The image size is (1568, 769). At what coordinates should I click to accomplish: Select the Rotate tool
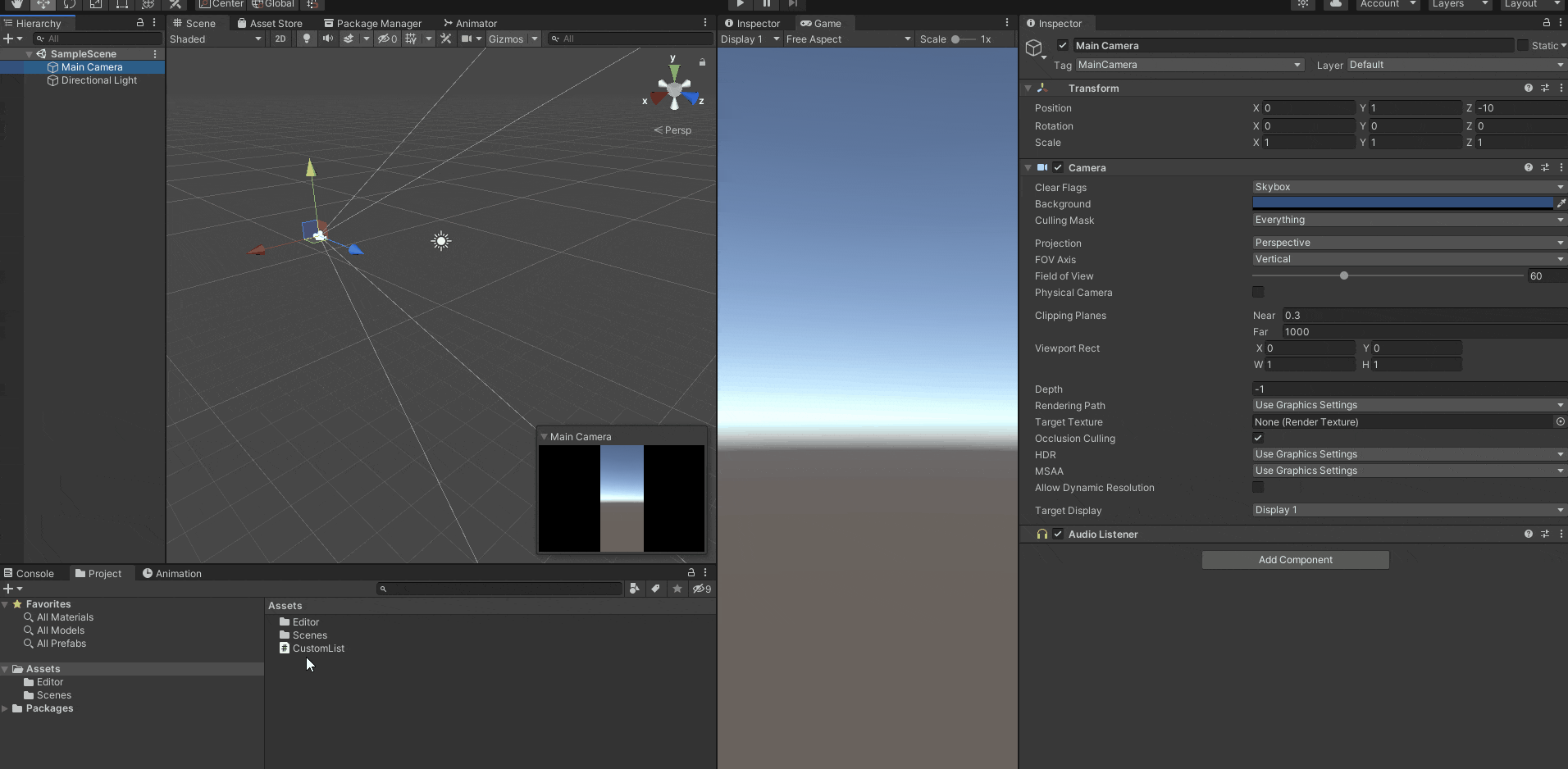point(71,4)
